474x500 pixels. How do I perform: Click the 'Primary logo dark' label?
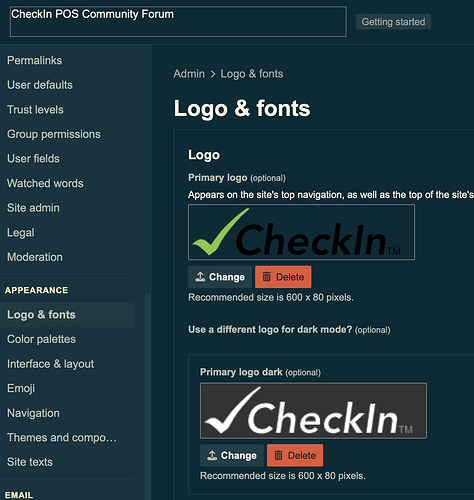tap(241, 372)
